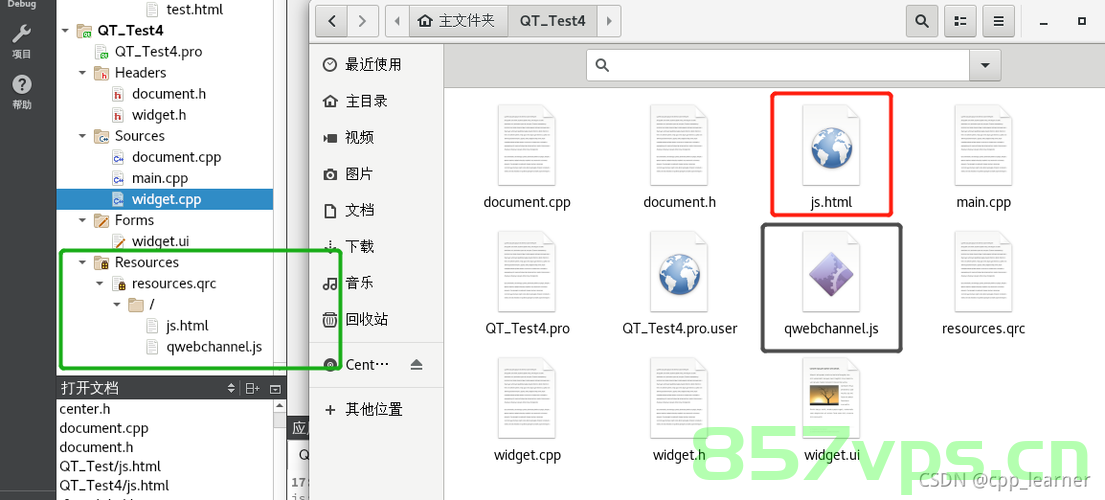Open widget.ui in Forms

pyautogui.click(x=160, y=242)
